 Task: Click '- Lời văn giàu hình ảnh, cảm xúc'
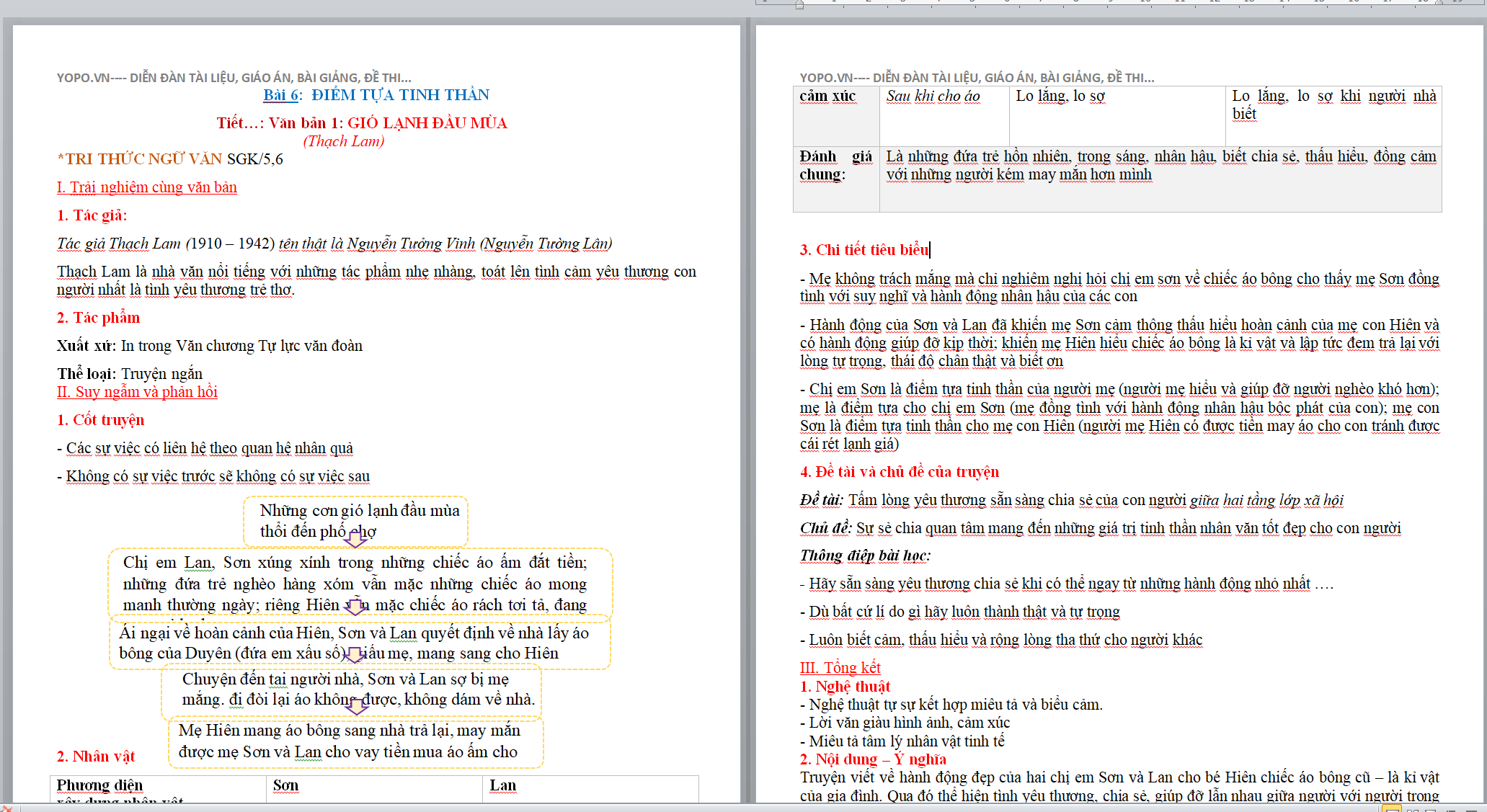pyautogui.click(x=905, y=723)
